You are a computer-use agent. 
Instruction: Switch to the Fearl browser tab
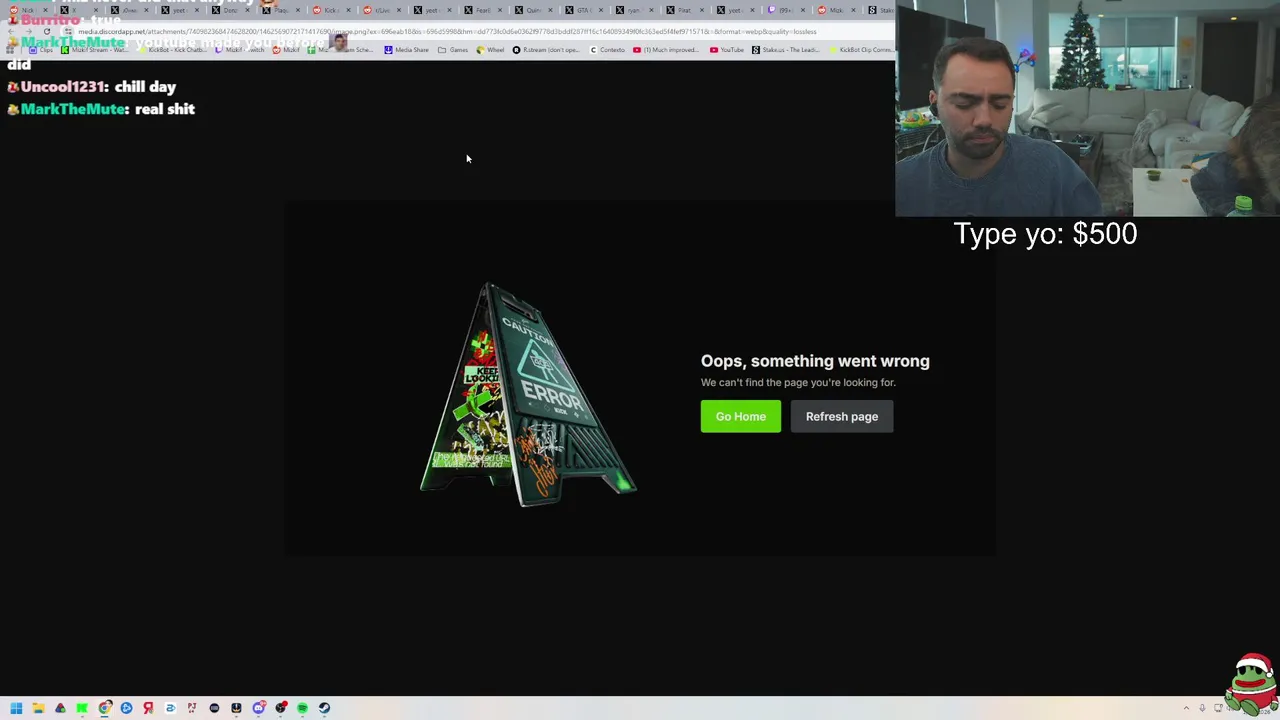point(483,10)
